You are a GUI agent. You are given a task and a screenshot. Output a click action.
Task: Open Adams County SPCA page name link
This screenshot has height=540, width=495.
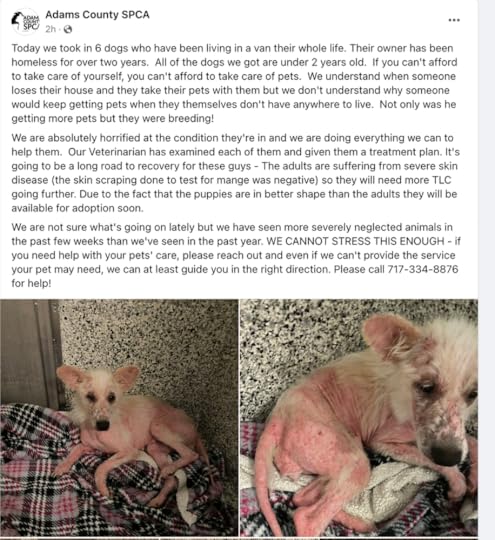[x=97, y=15]
